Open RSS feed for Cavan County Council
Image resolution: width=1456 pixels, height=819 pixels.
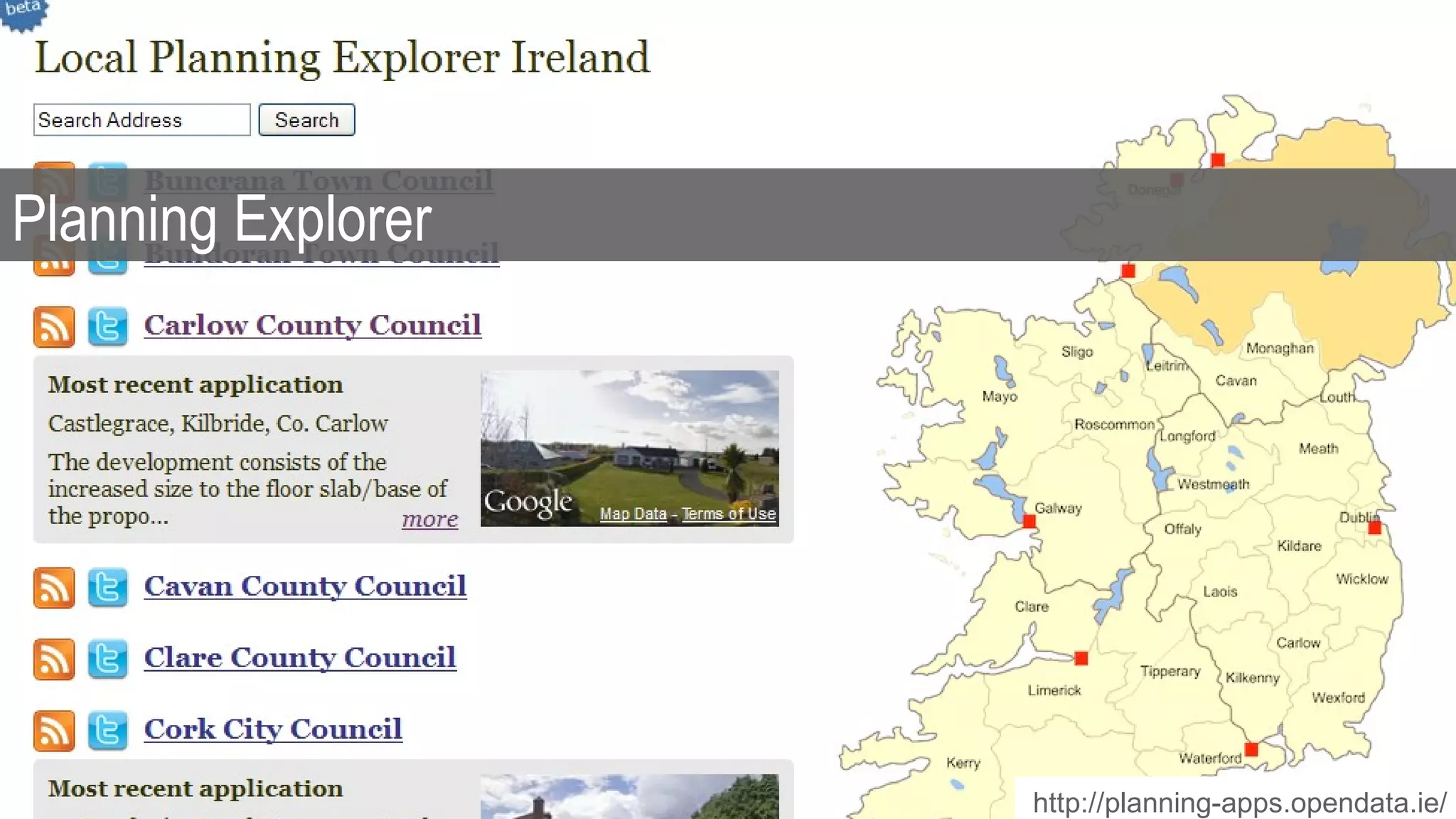point(54,588)
